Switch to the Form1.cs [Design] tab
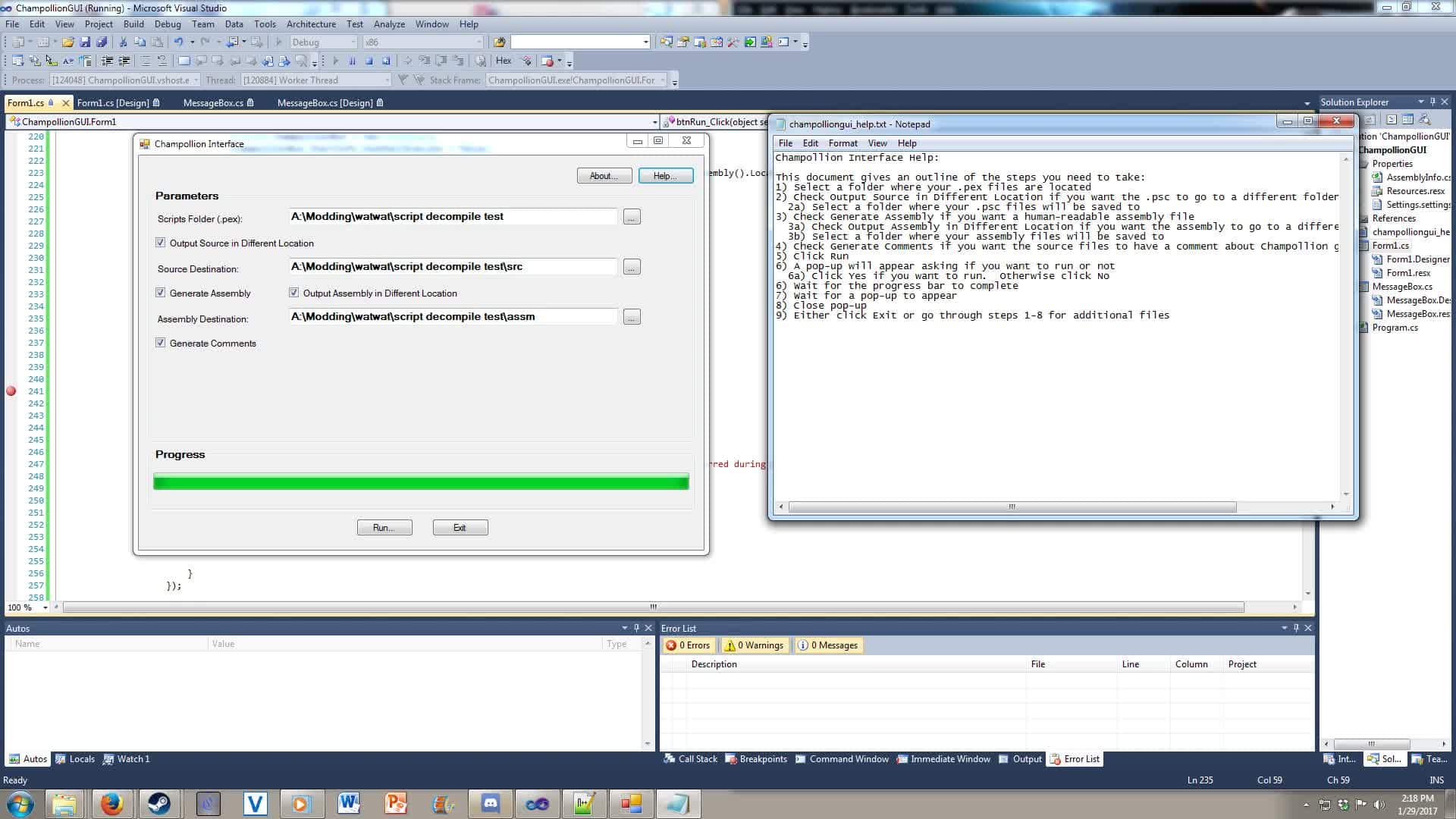This screenshot has width=1456, height=819. coord(113,103)
